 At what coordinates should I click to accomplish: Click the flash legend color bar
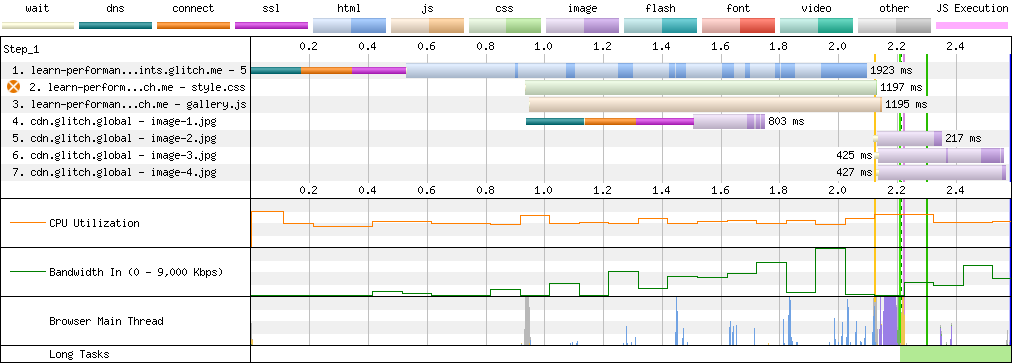(x=661, y=26)
